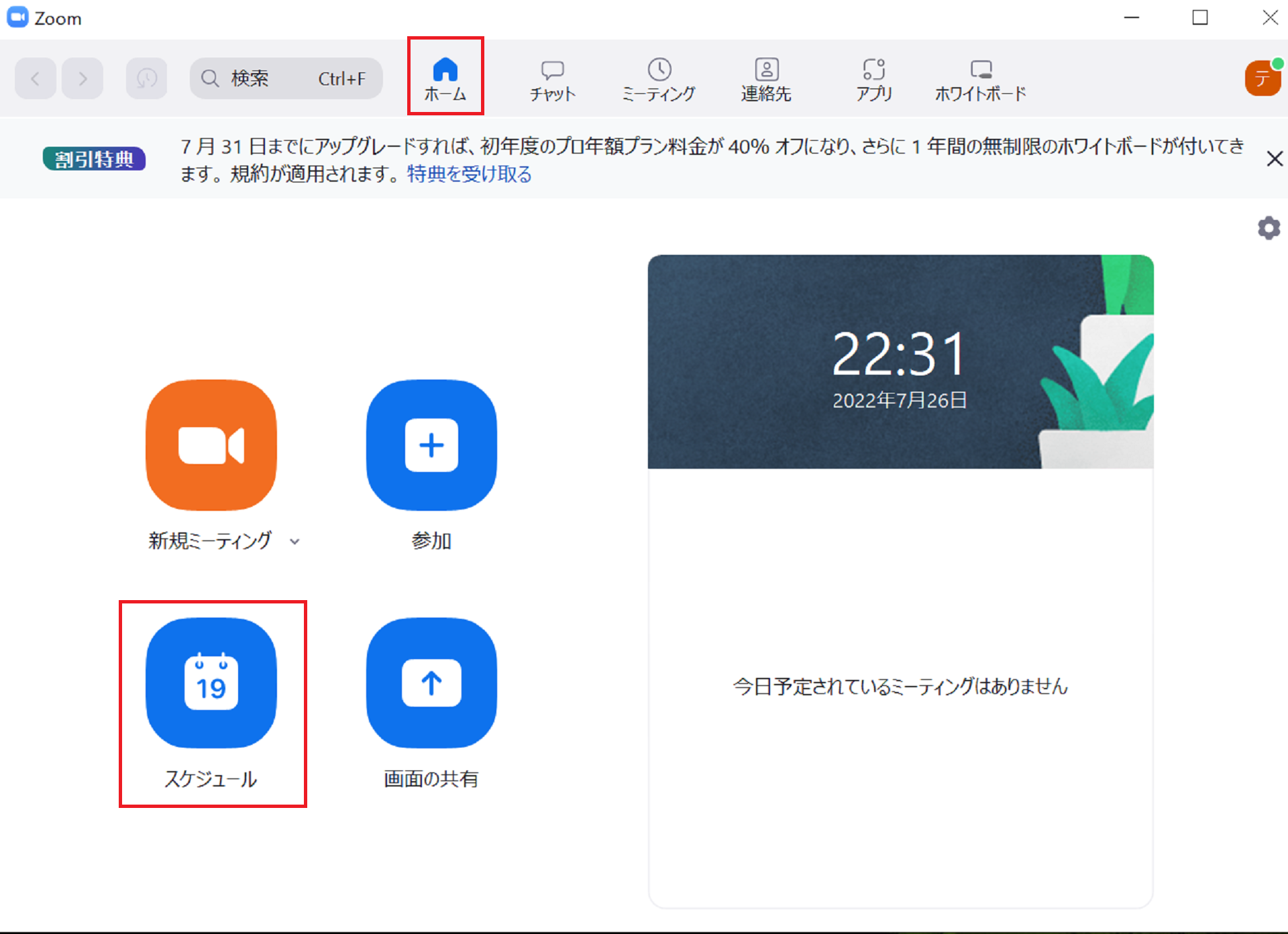Click the back navigation arrow

pyautogui.click(x=36, y=78)
